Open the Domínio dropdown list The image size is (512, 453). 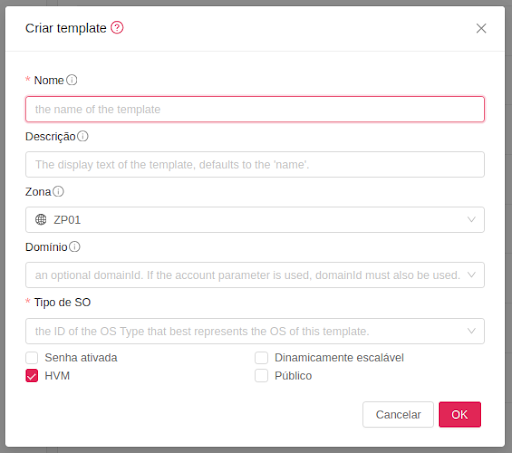[x=255, y=275]
